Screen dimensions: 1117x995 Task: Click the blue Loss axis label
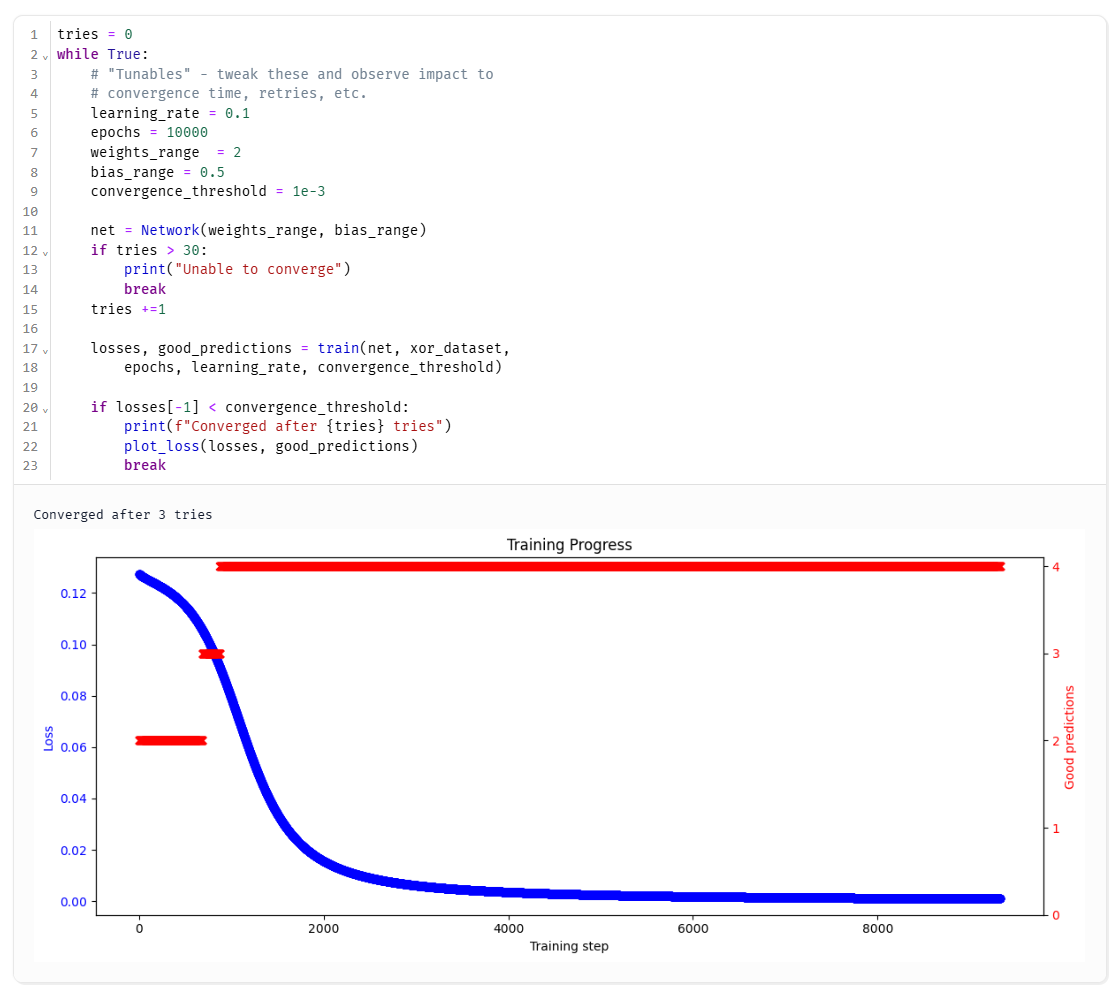pos(49,739)
